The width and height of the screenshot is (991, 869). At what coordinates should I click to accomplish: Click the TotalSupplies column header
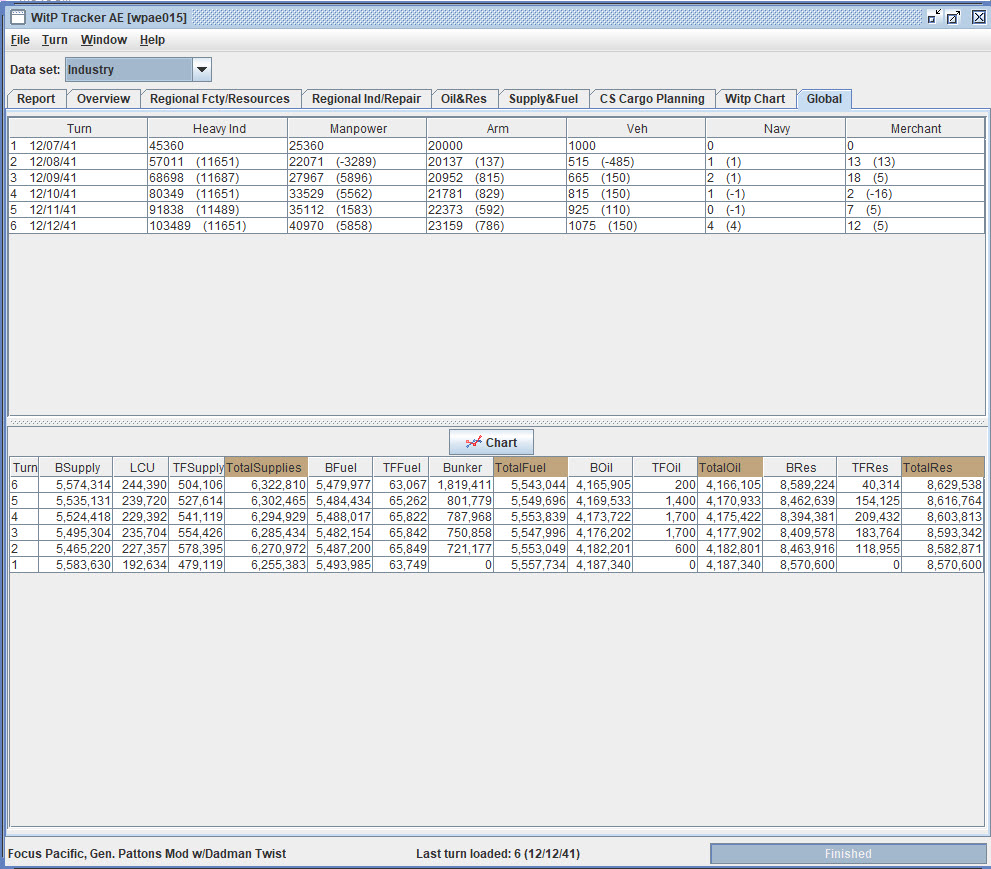click(x=266, y=468)
